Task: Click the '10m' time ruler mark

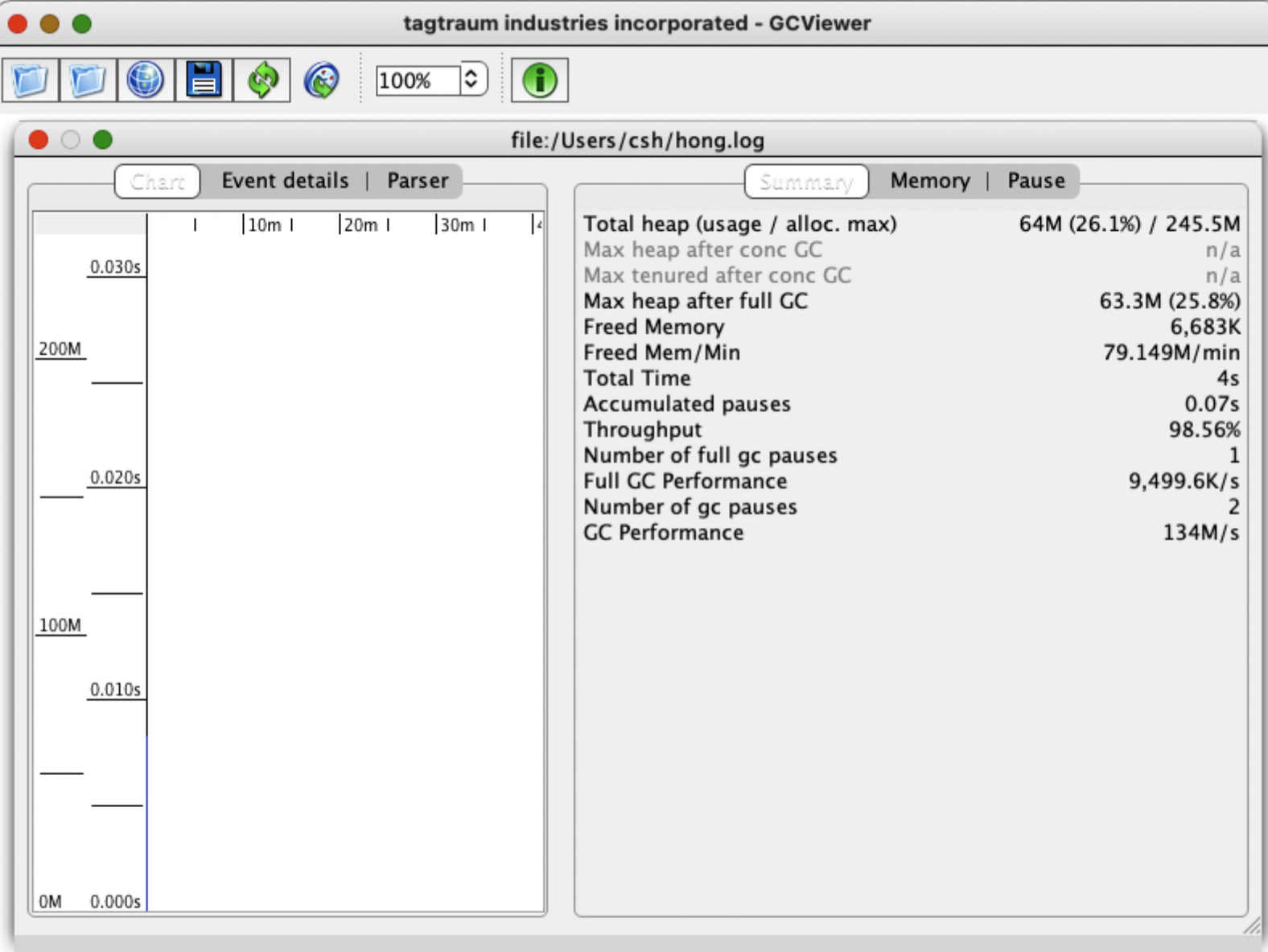Action: pyautogui.click(x=264, y=225)
